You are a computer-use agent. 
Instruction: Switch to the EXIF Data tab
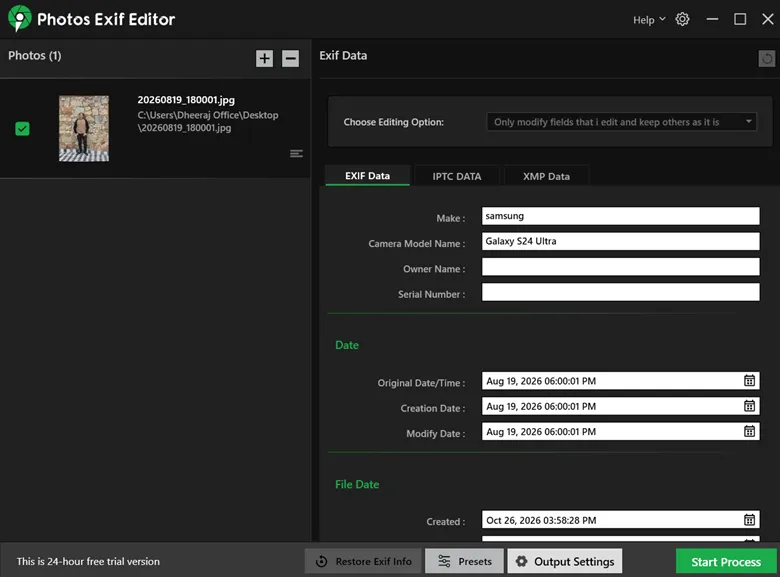pos(368,176)
